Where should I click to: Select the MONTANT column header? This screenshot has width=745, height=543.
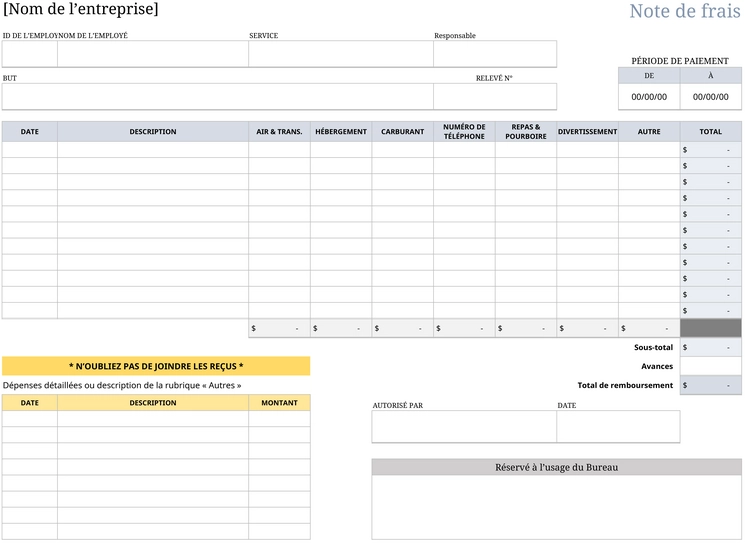279,403
